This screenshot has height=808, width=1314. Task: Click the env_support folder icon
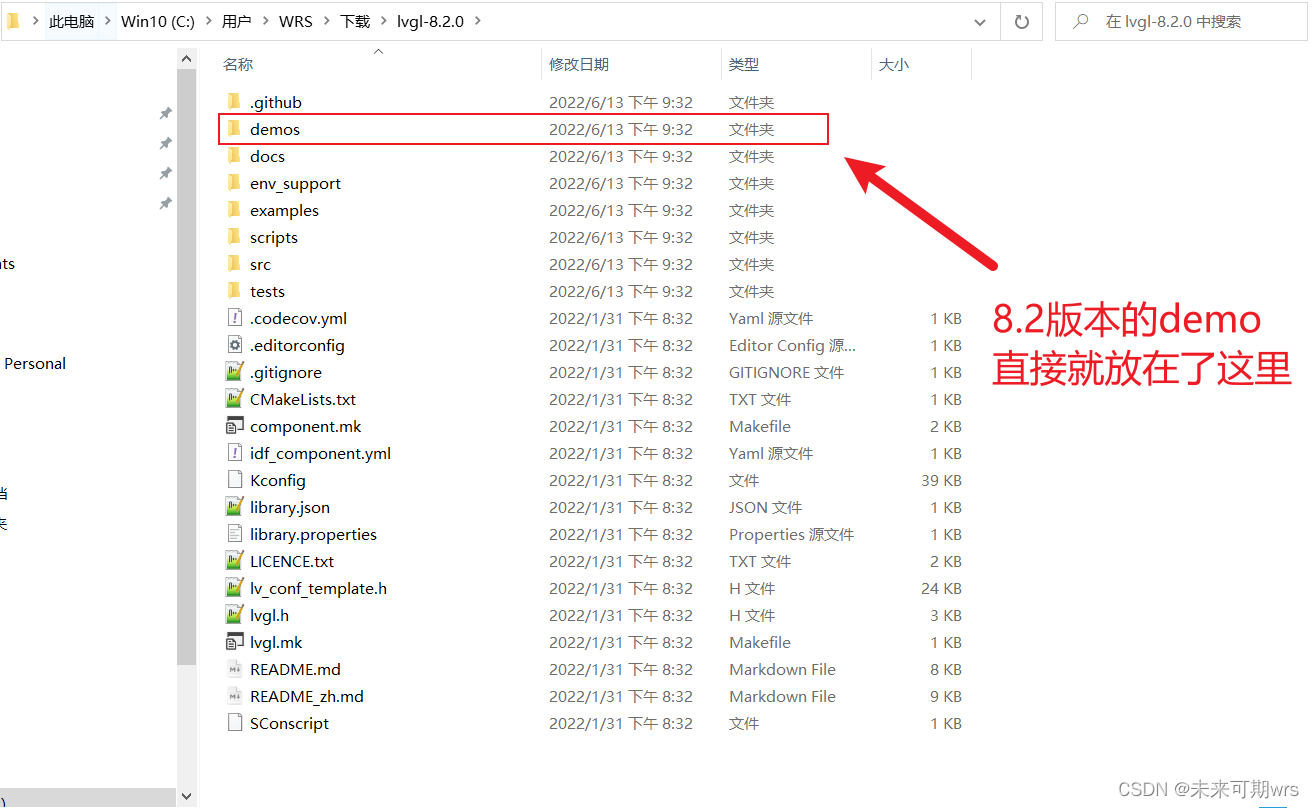point(234,183)
